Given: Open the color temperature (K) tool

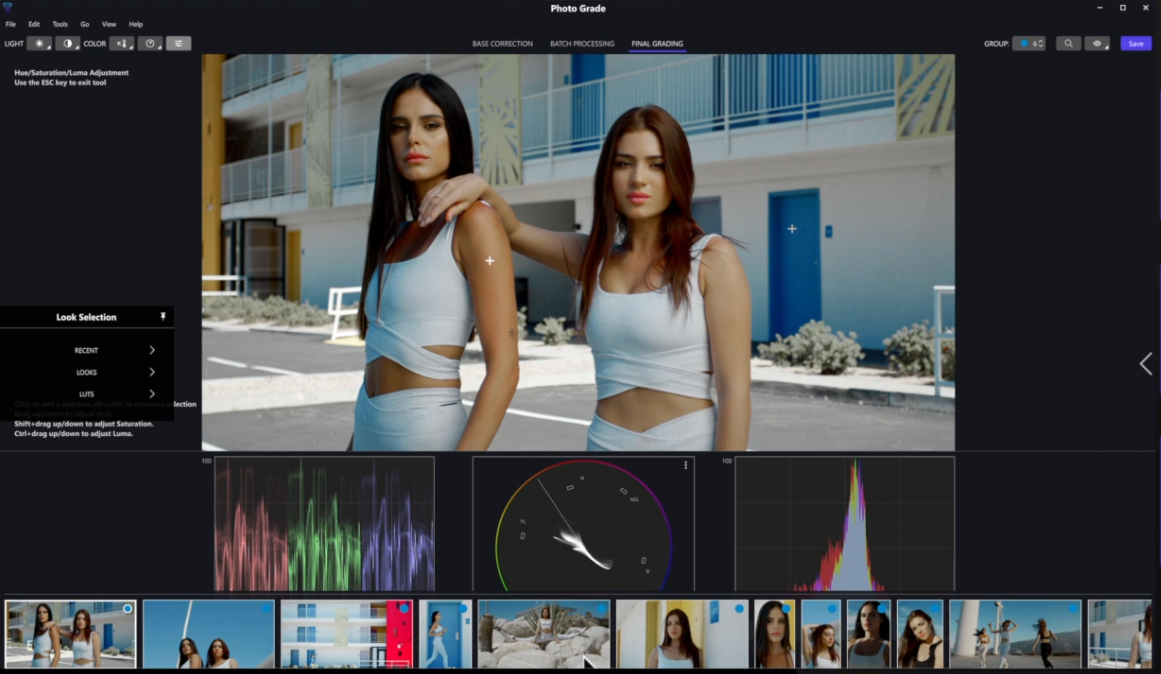Looking at the screenshot, I should point(121,44).
